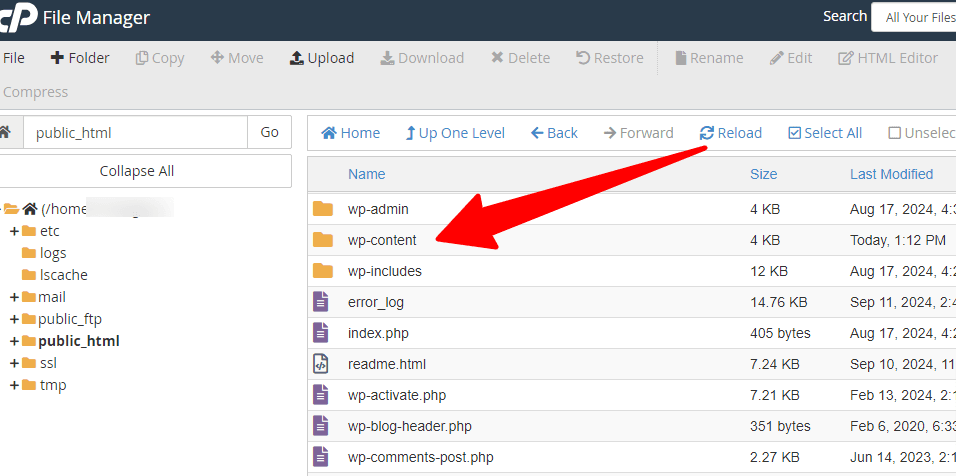The height and width of the screenshot is (476, 956).
Task: Go to Home in navigation bar
Action: pos(351,133)
